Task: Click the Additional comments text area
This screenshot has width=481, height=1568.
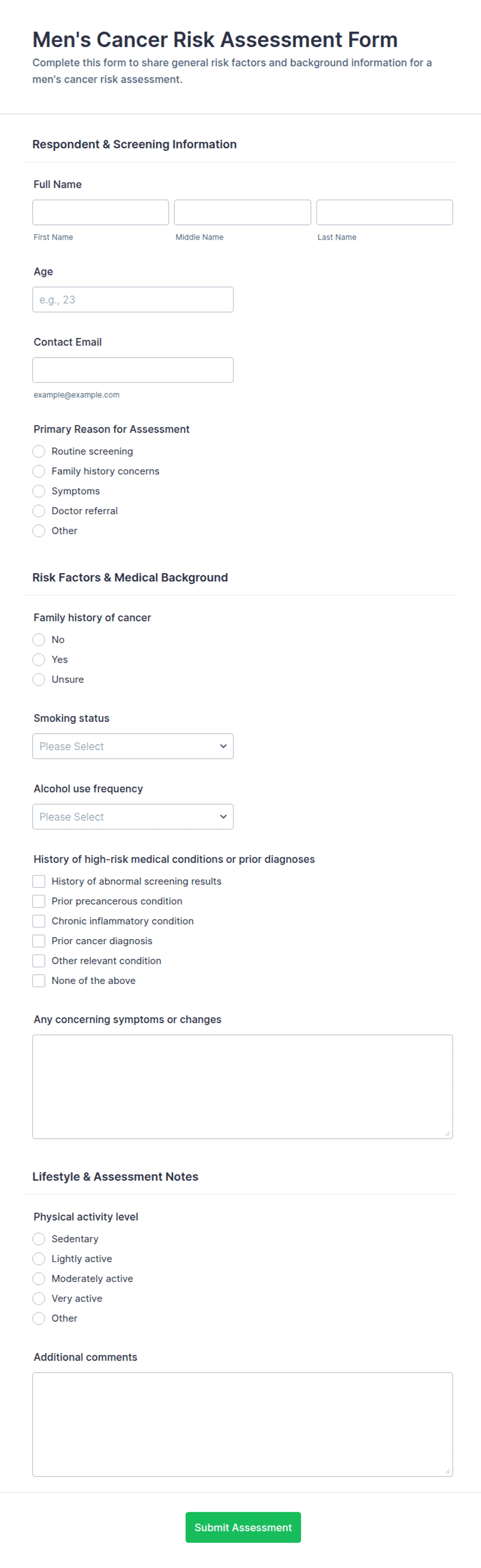Action: pyautogui.click(x=243, y=1424)
